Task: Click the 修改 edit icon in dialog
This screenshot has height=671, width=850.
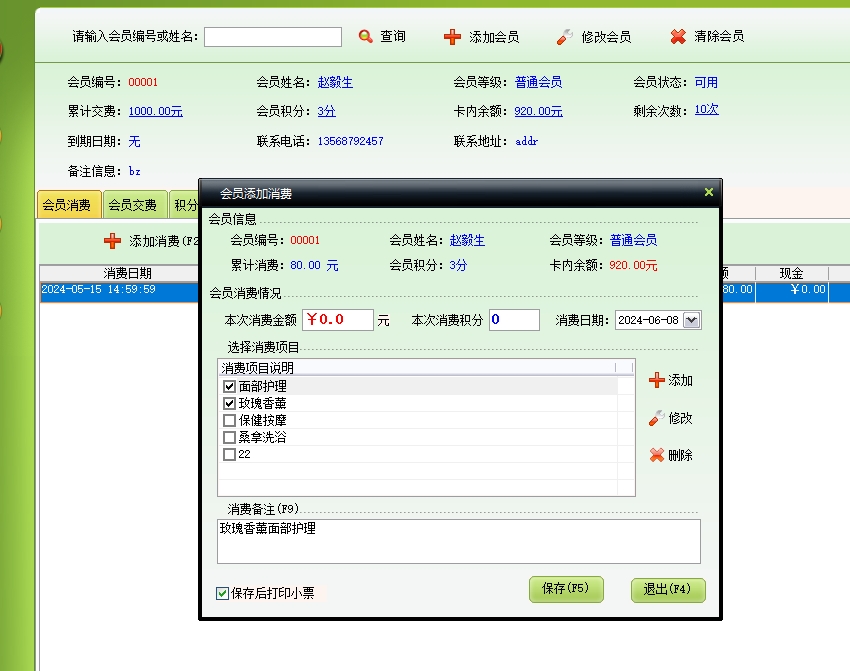Action: [656, 418]
